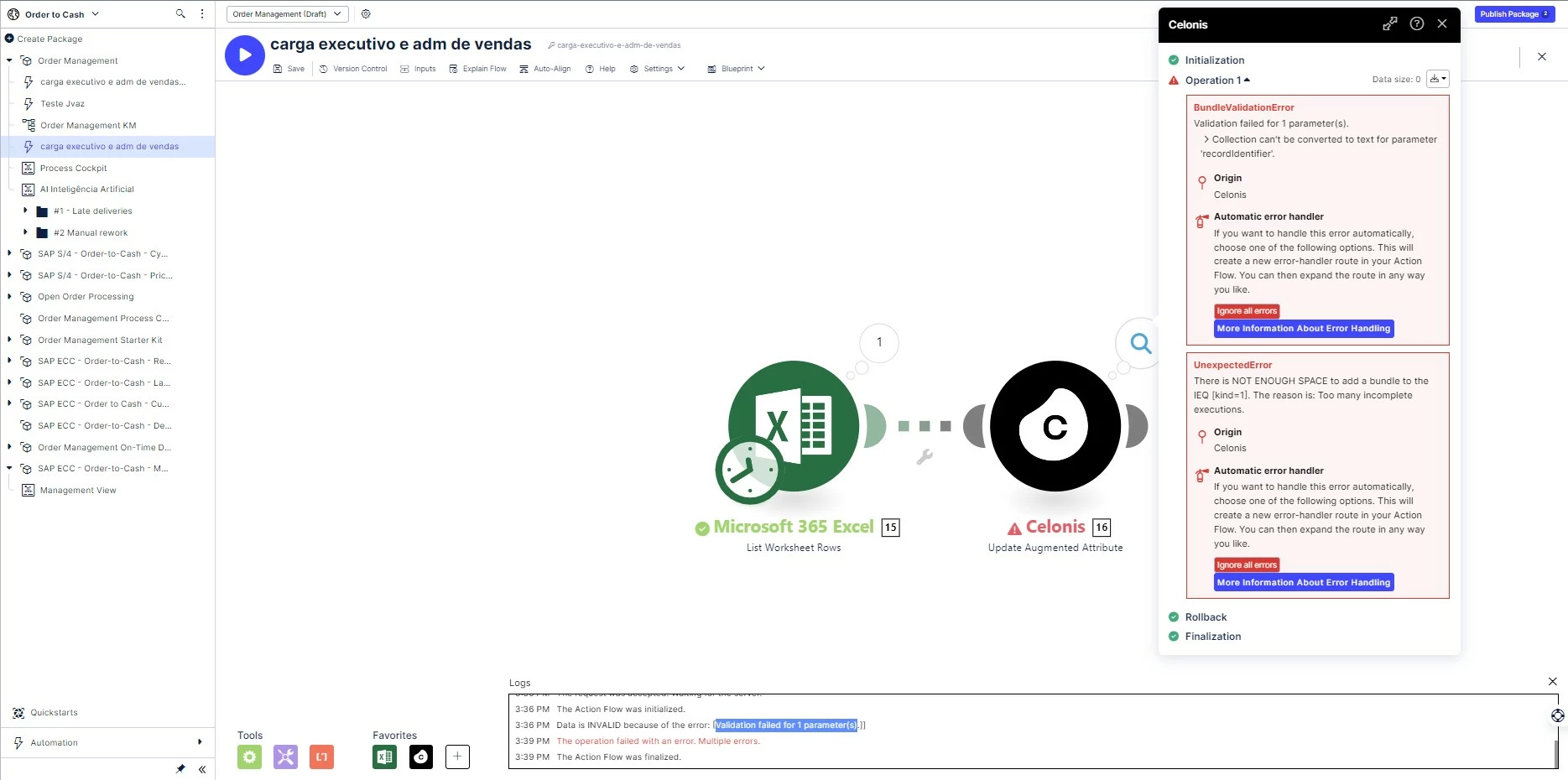The width and height of the screenshot is (1568, 780).
Task: Click the log entry 'The Action Flow was finalized.'
Action: tap(619, 757)
